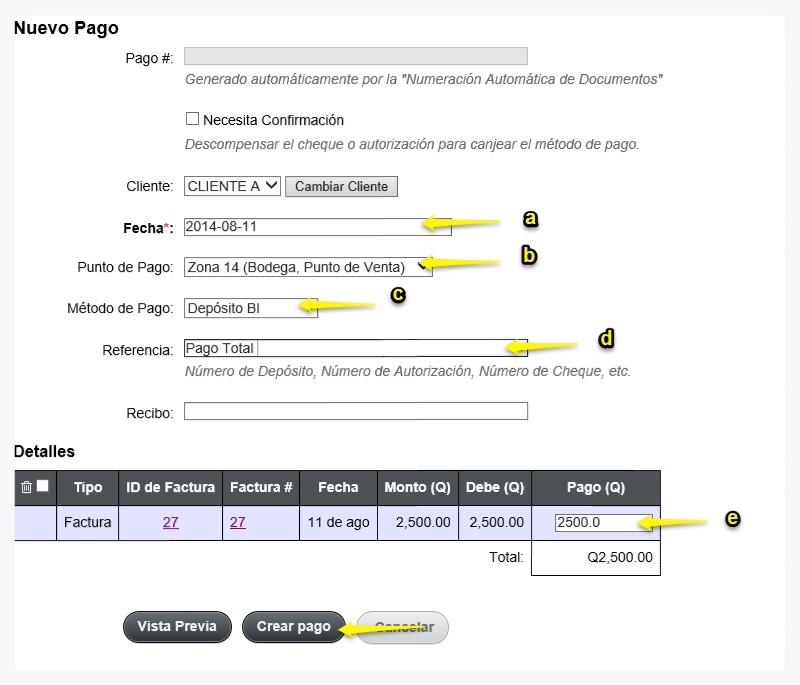Click the Debe (Q) column header
The width and height of the screenshot is (800, 685).
[x=495, y=488]
